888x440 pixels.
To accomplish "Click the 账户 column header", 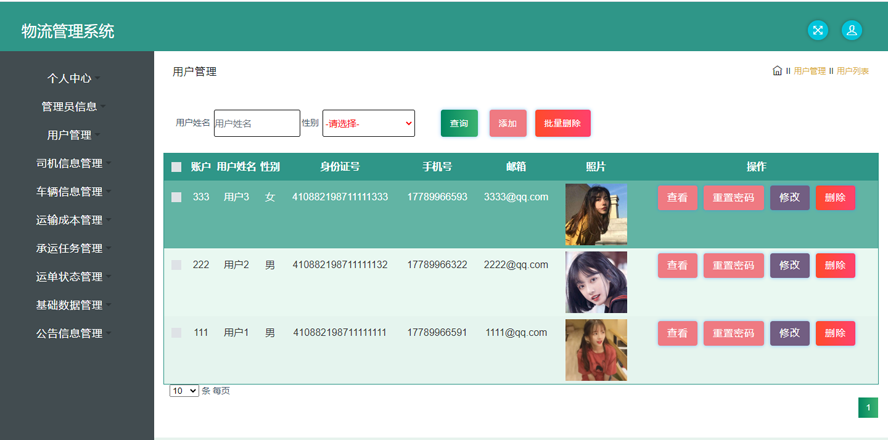I will (201, 167).
